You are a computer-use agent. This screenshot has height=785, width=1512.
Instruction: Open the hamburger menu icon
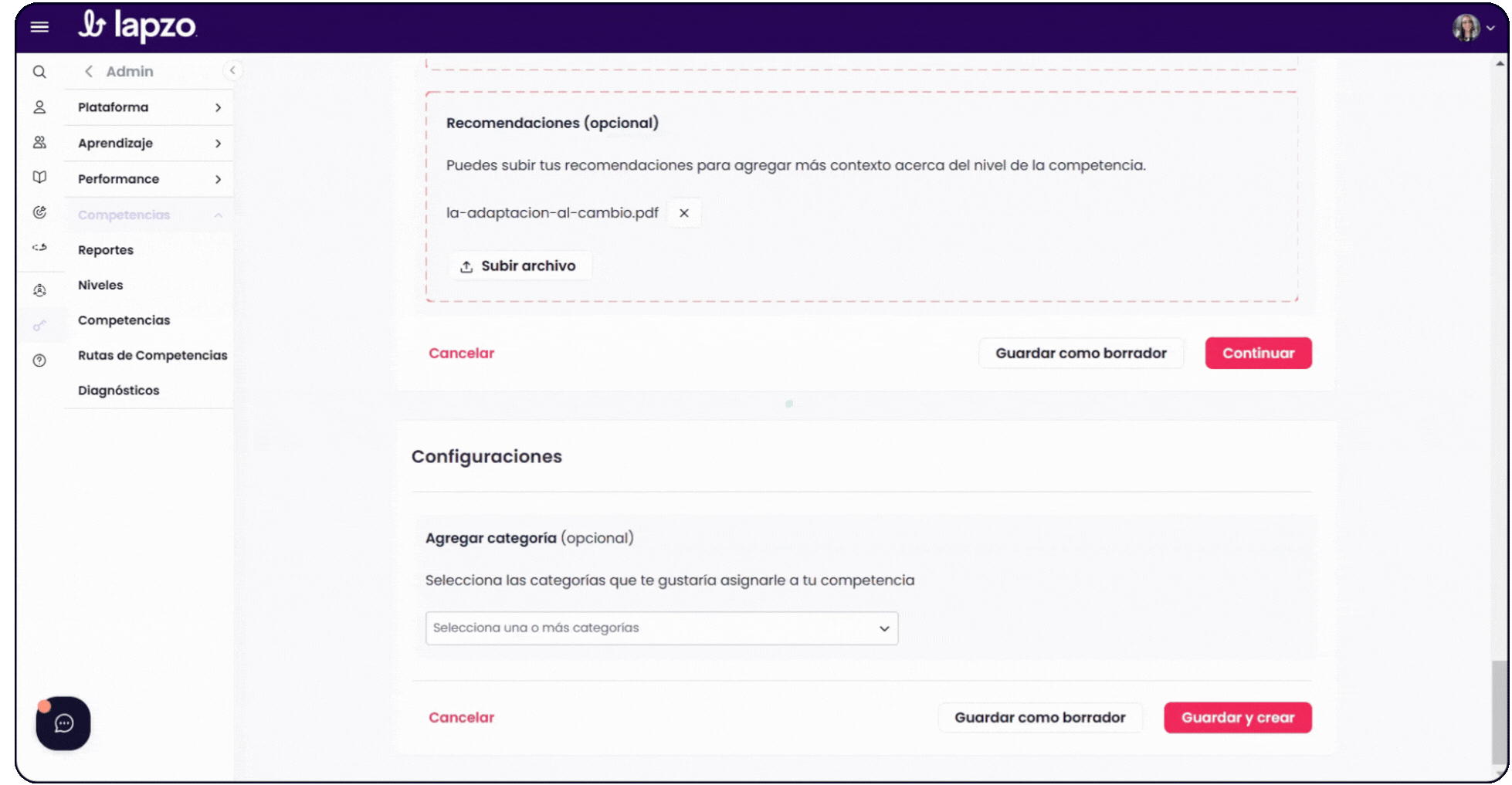(x=39, y=27)
